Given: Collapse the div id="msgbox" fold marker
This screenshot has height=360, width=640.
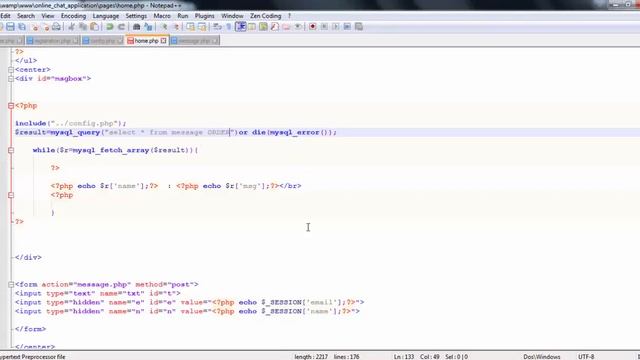Looking at the screenshot, I should point(11,79).
